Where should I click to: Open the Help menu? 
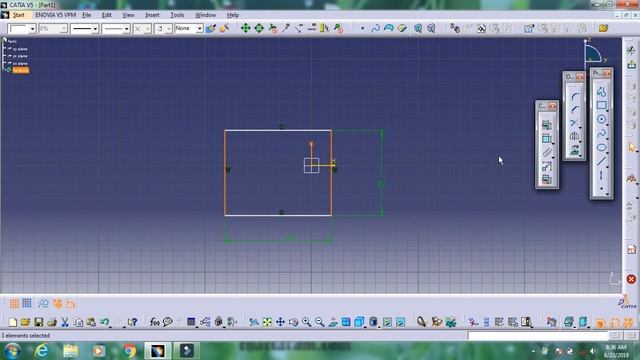(x=233, y=15)
